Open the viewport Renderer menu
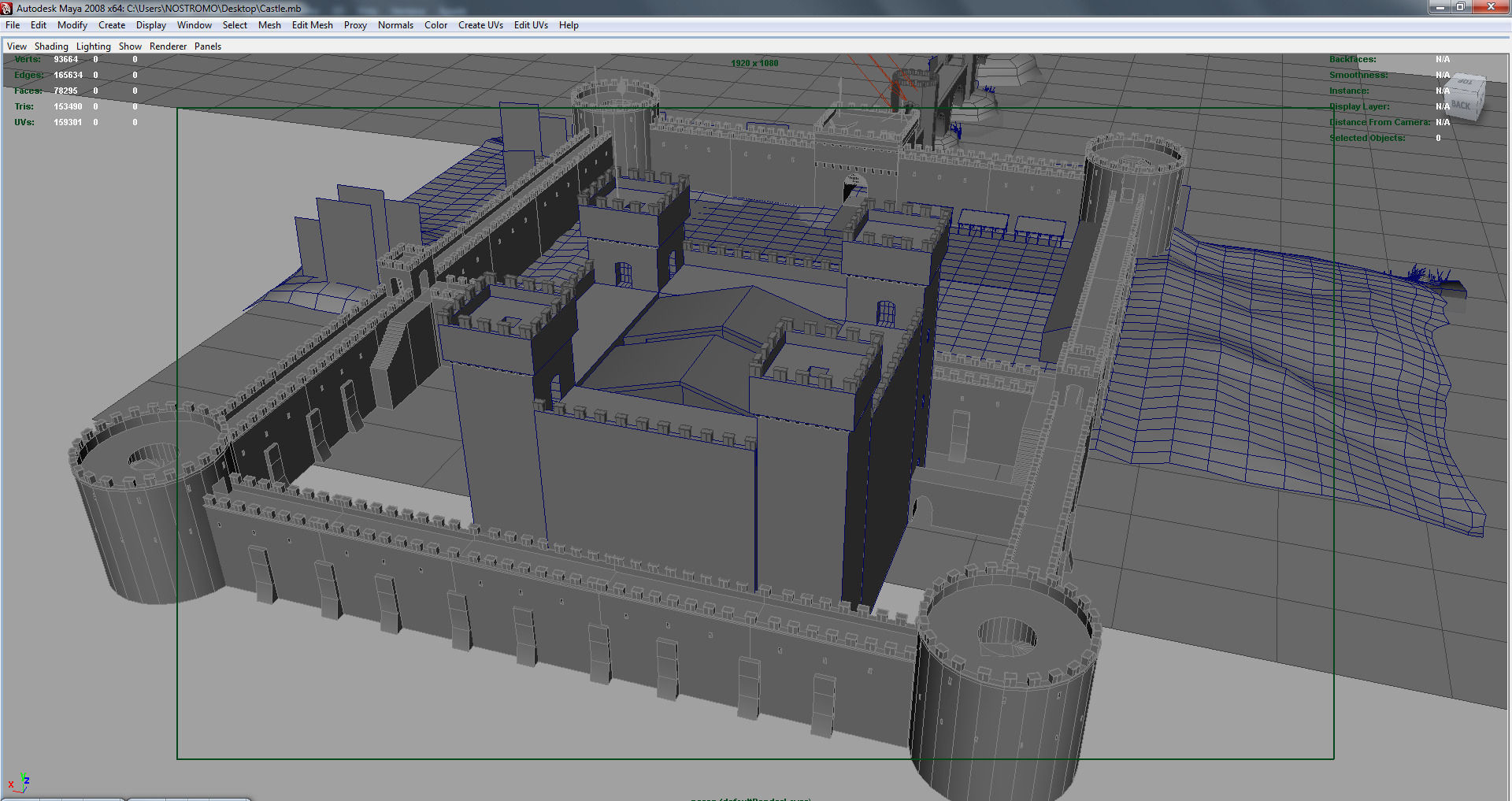 (x=169, y=46)
